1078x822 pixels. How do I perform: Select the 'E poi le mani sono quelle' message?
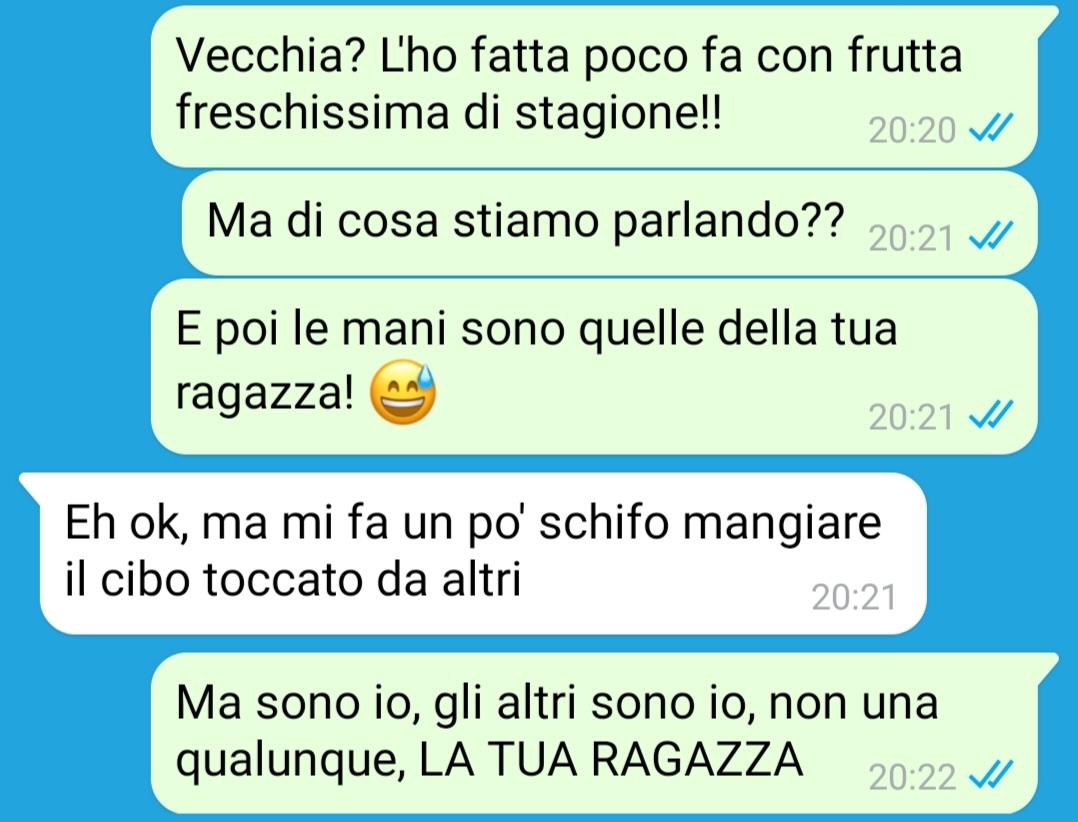click(594, 366)
